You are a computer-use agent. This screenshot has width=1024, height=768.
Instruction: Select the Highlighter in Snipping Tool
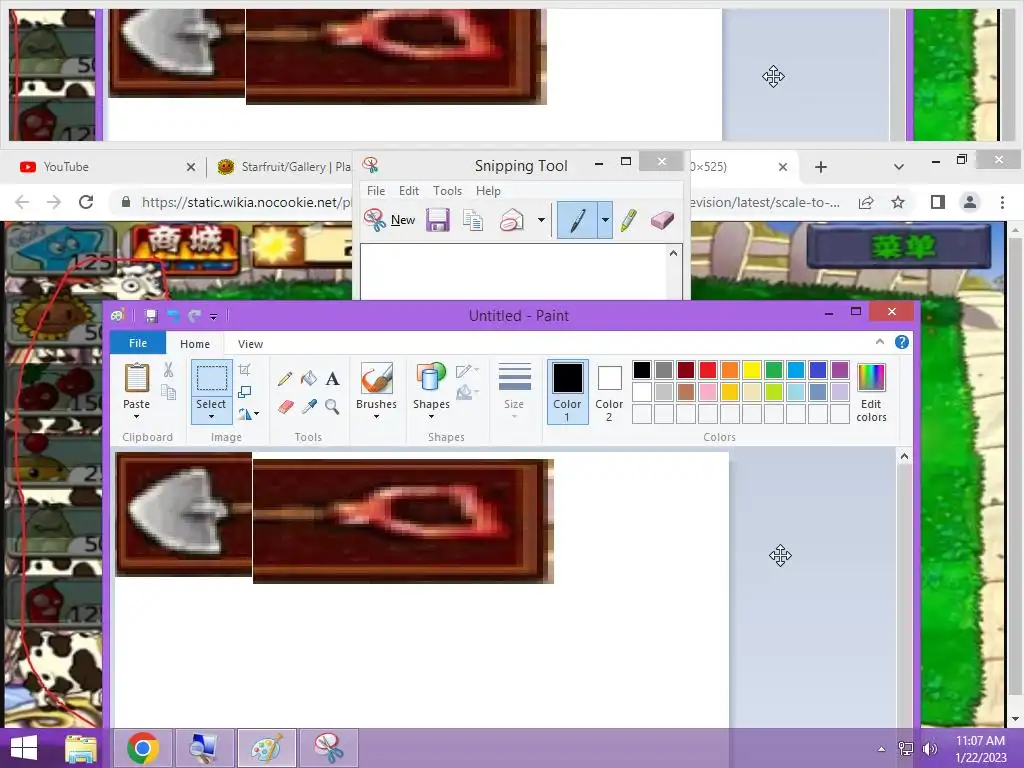628,220
